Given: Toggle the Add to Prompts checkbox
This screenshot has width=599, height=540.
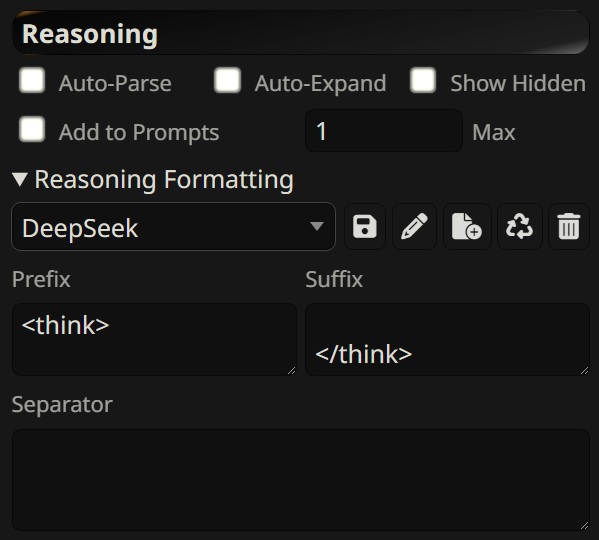Looking at the screenshot, I should click(x=32, y=129).
